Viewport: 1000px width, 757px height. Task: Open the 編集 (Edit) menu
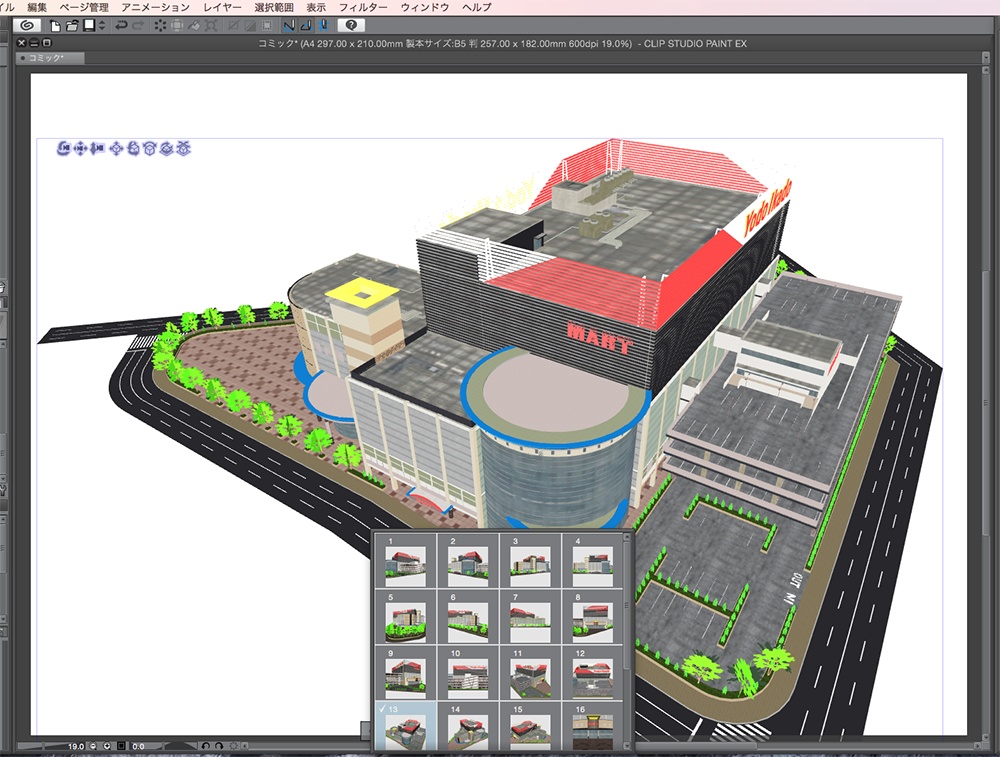pos(37,7)
